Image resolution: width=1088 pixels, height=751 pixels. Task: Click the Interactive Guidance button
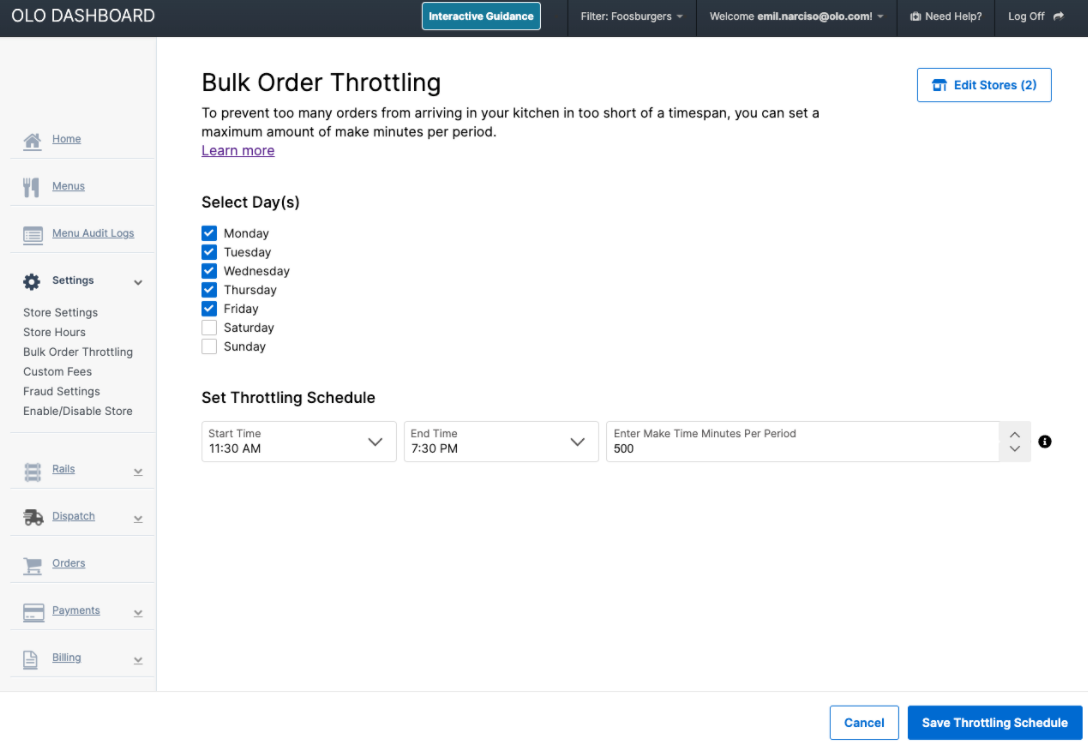[481, 17]
